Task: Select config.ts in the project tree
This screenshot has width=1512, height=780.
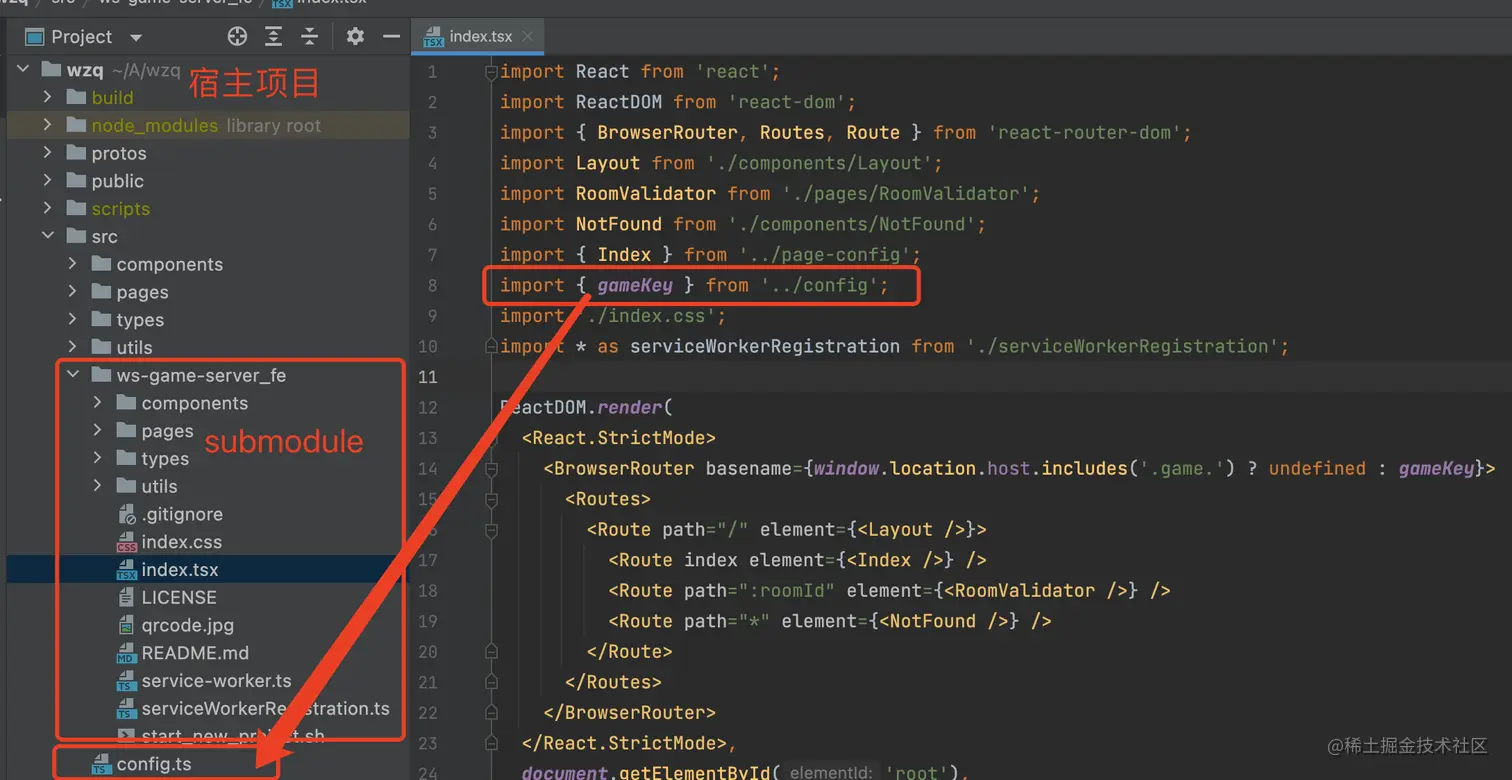Action: click(x=154, y=765)
